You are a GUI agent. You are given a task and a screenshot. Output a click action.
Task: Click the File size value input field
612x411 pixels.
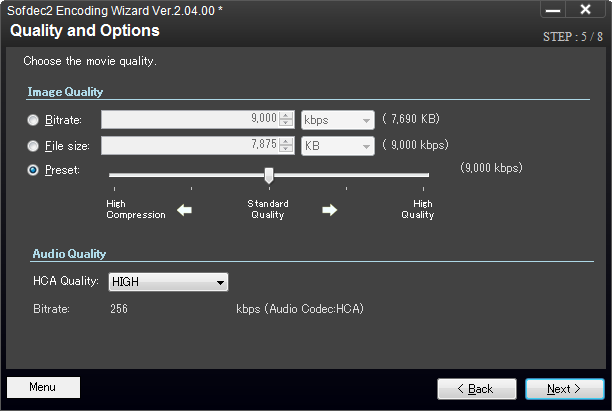coord(190,146)
